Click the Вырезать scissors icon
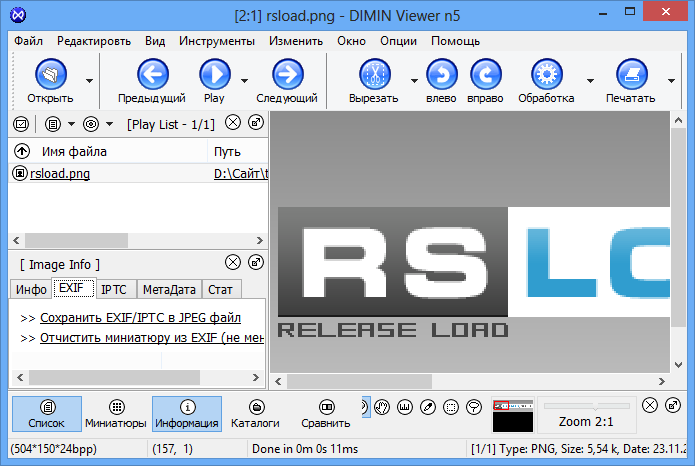Screen dimensions: 695x466 pos(375,74)
